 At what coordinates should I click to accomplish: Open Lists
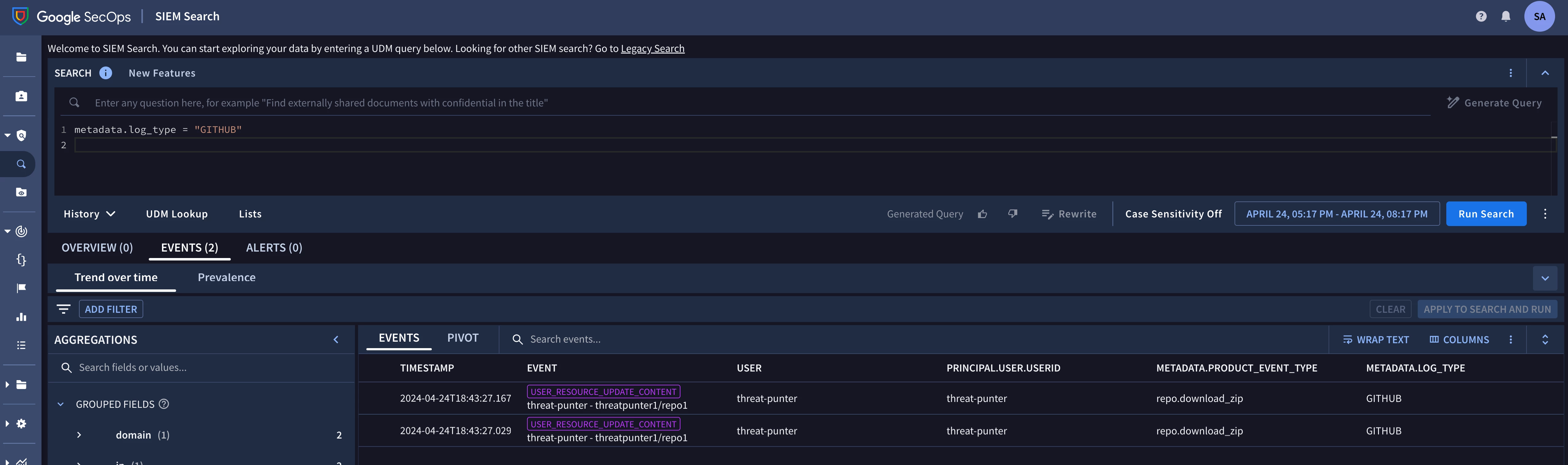tap(250, 214)
